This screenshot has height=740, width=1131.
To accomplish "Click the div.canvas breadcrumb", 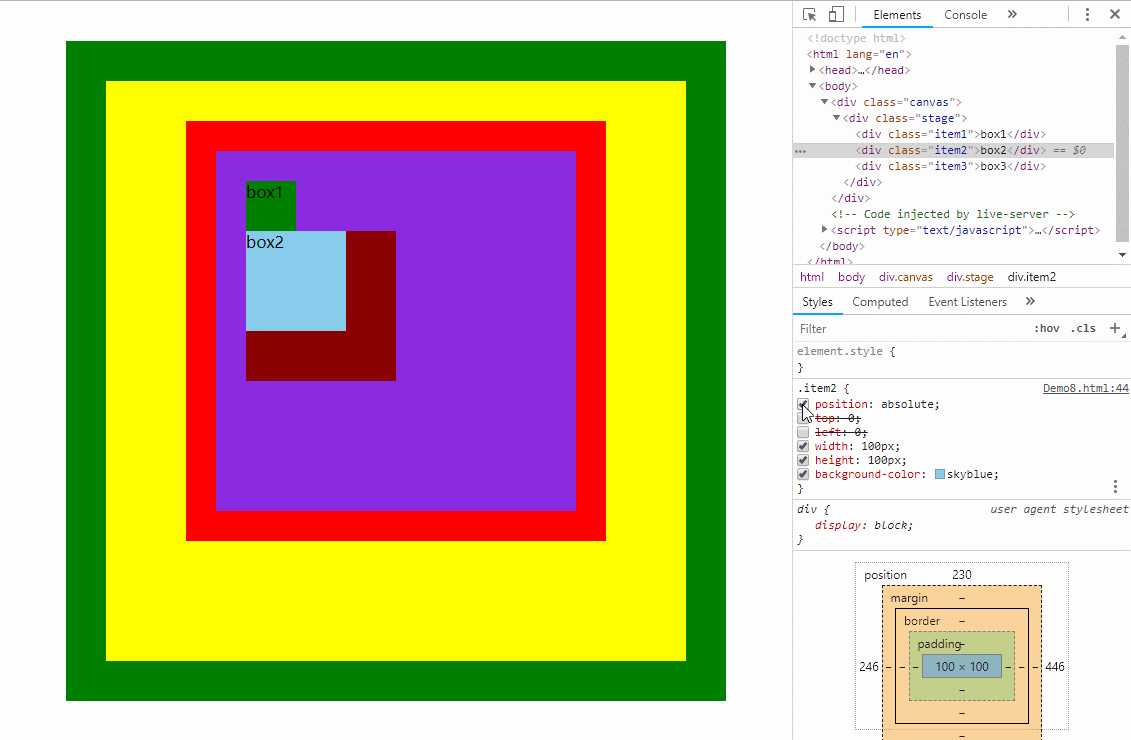I will coord(906,277).
